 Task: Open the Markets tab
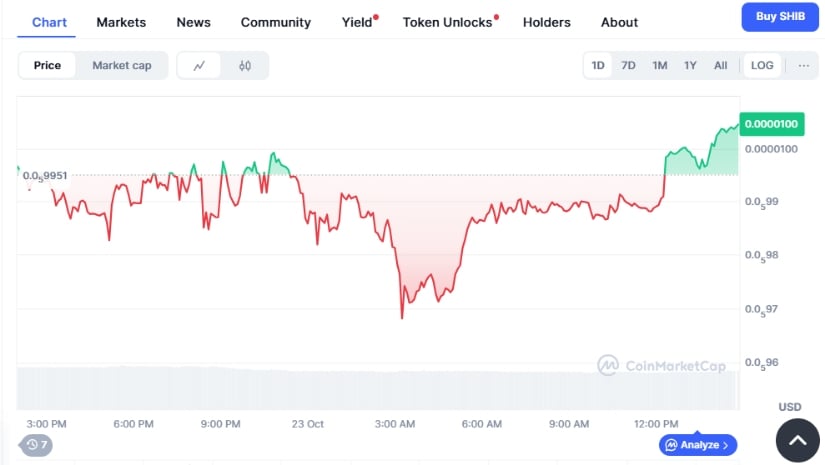(121, 22)
